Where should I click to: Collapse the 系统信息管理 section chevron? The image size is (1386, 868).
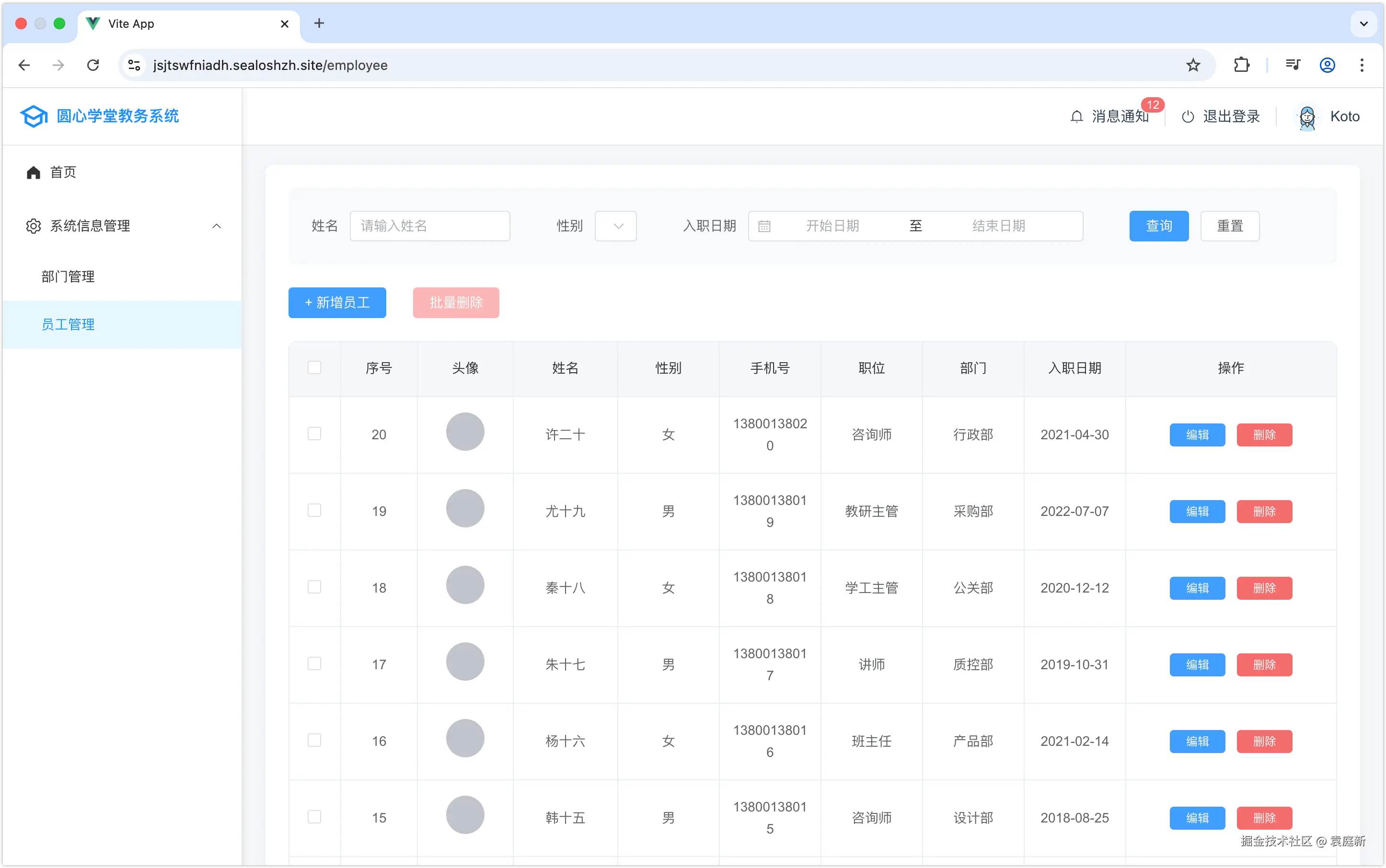[x=217, y=226]
